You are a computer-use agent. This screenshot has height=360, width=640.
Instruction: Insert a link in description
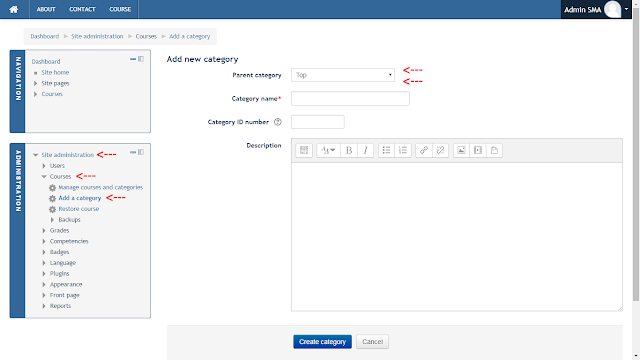424,150
